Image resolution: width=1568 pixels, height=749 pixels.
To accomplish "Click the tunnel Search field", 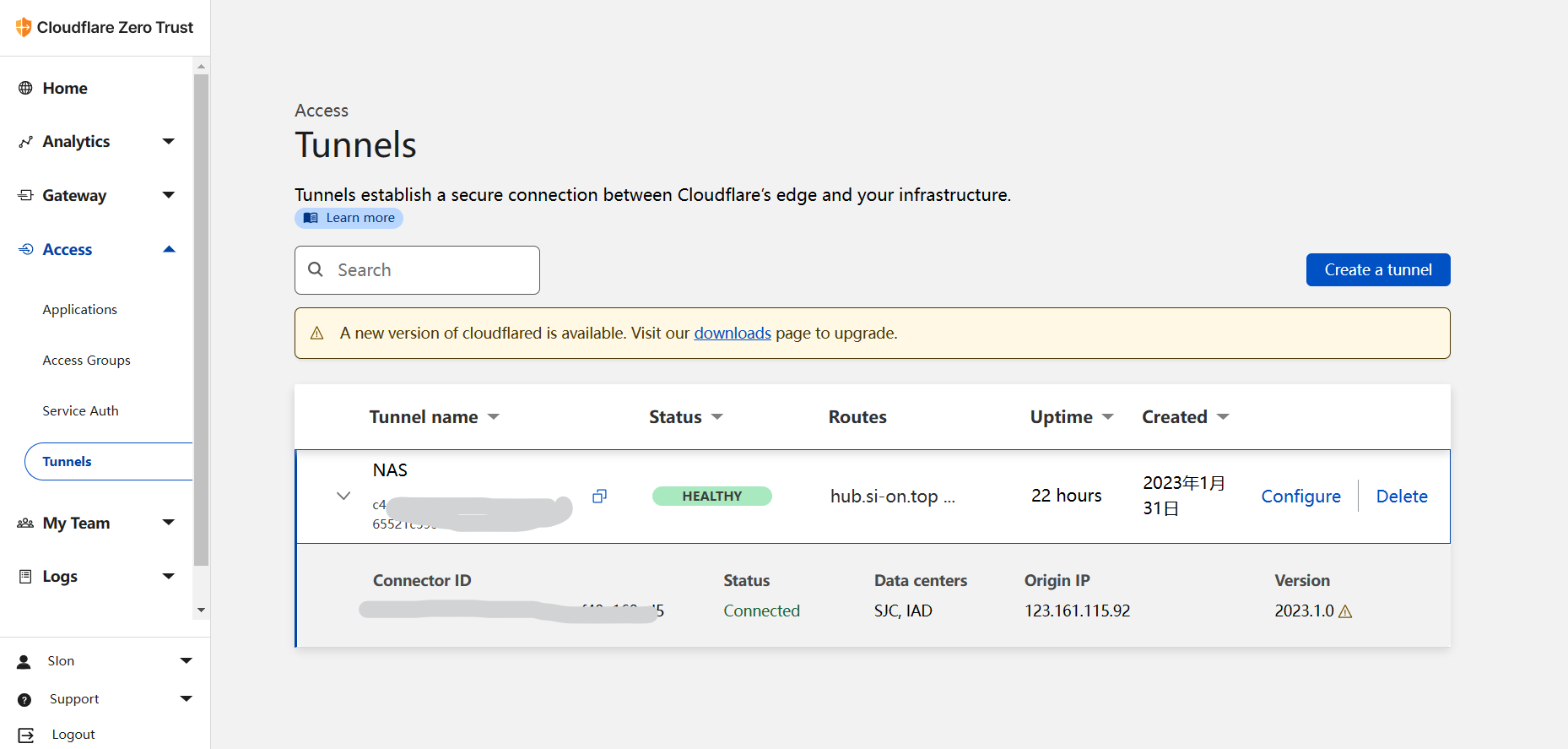I will point(417,270).
